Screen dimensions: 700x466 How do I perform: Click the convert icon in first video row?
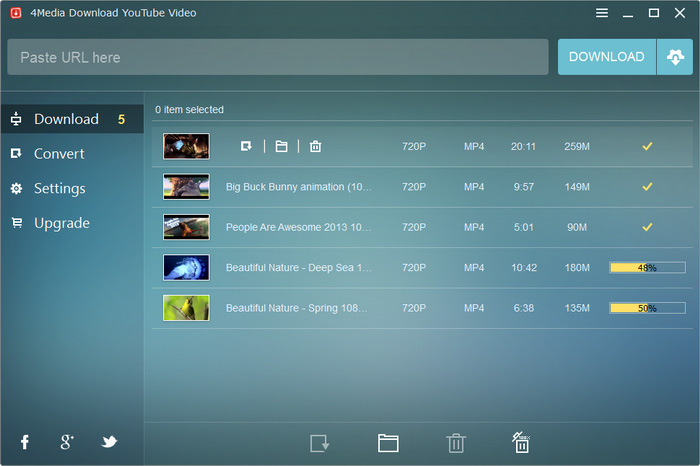(x=246, y=146)
